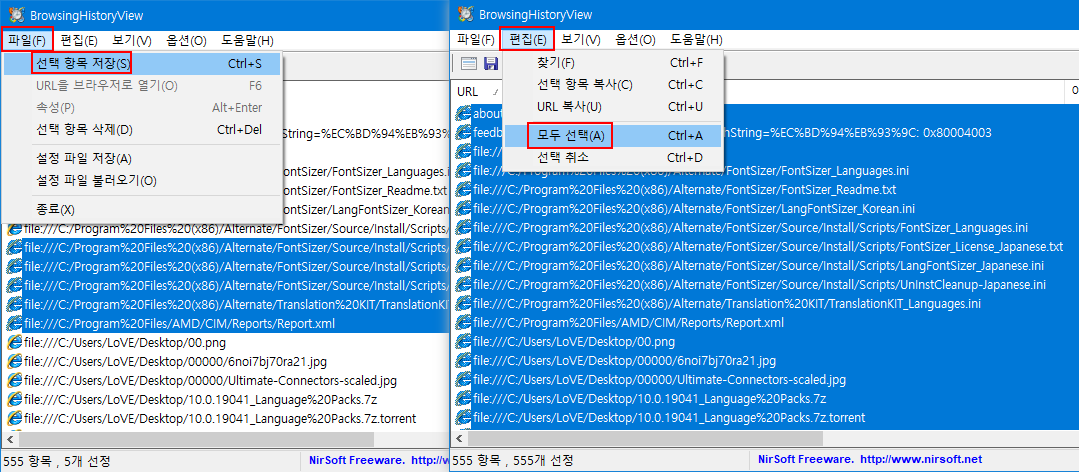Viewport: 1079px width, 472px height.
Task: Choose 종료(X) to exit the program
Action: click(x=142, y=209)
